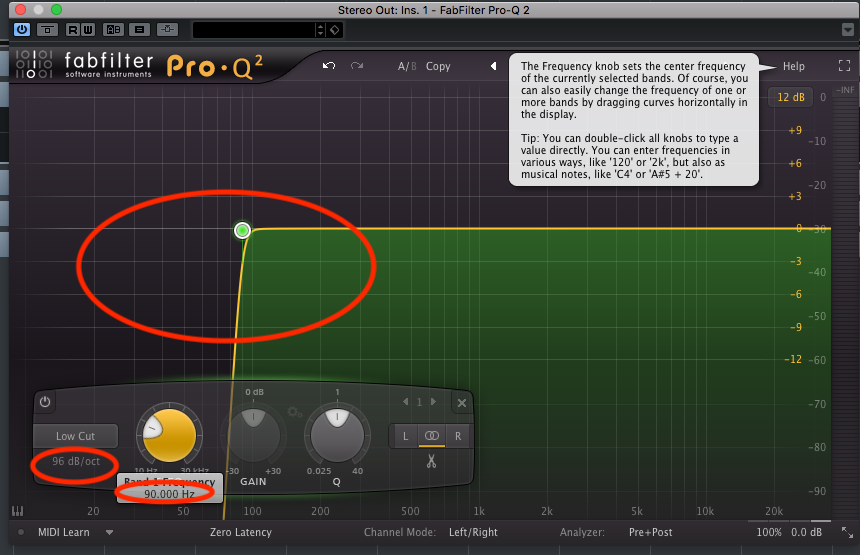Open the 12 dB display range dropdown
Image resolution: width=860 pixels, height=555 pixels.
[790, 97]
